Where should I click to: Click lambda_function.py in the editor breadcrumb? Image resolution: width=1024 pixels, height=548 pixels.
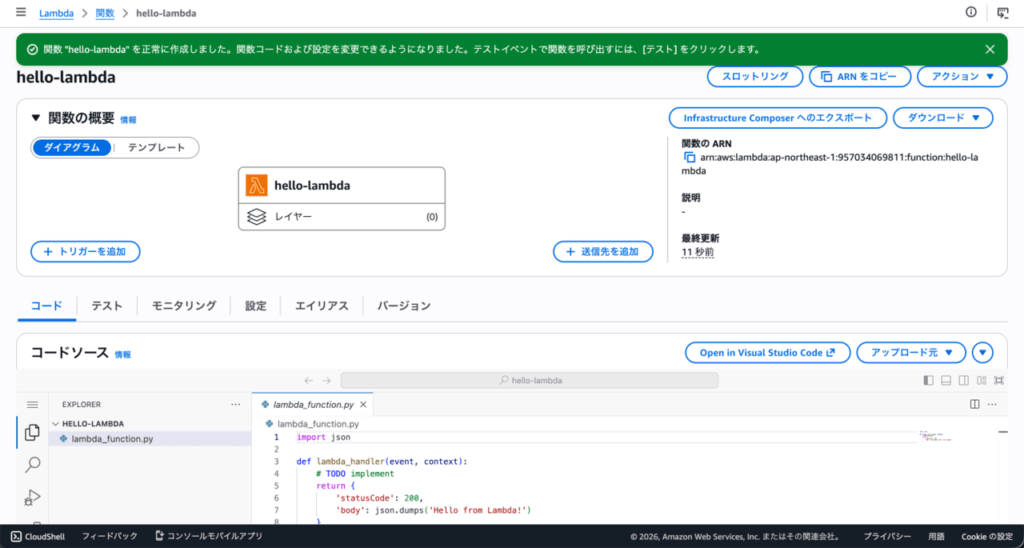(x=317, y=423)
